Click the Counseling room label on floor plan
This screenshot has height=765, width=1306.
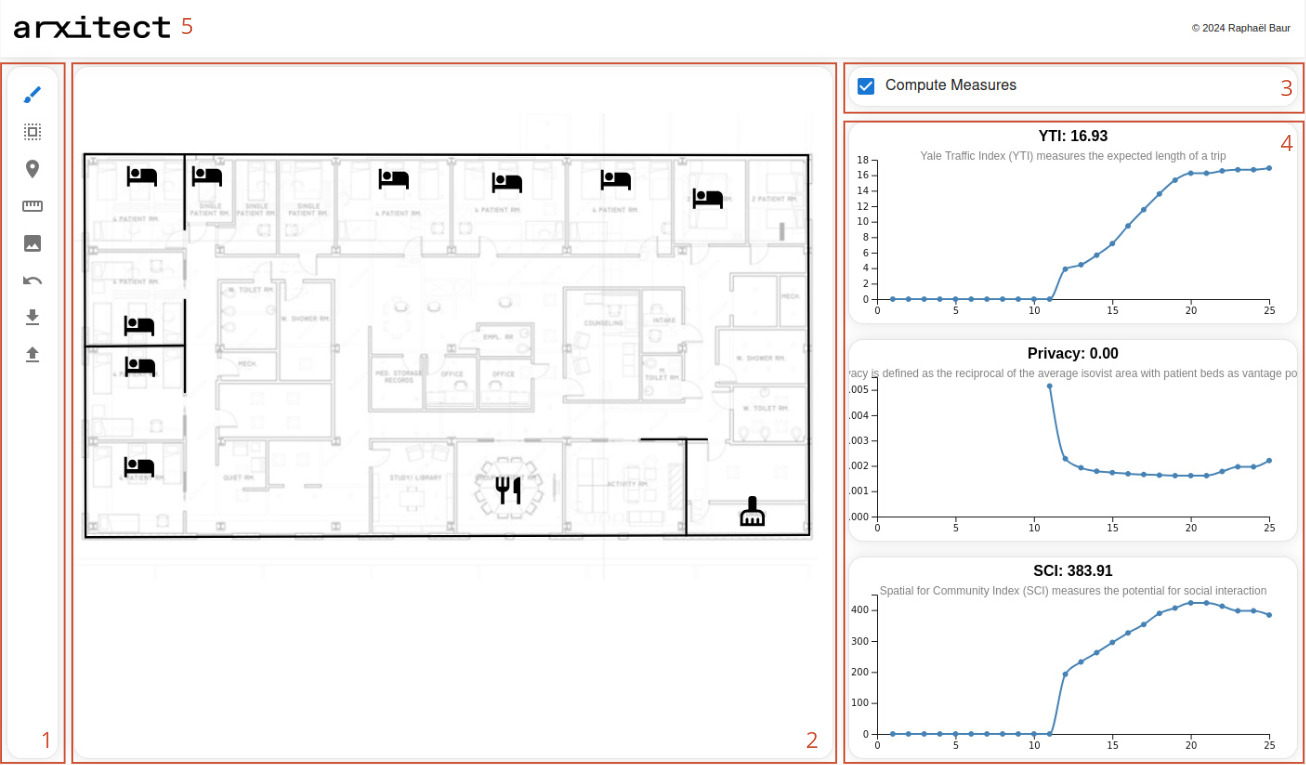click(x=604, y=323)
